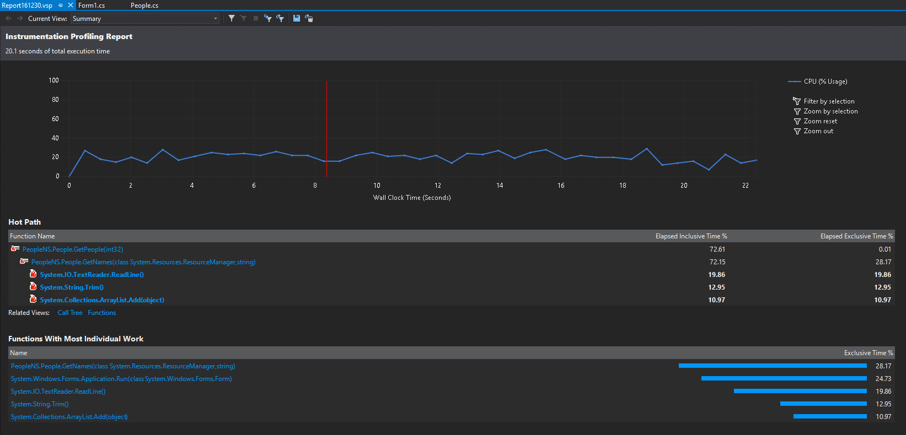
Task: Open GetNames in Functions With Most Individual Work
Action: coord(122,366)
